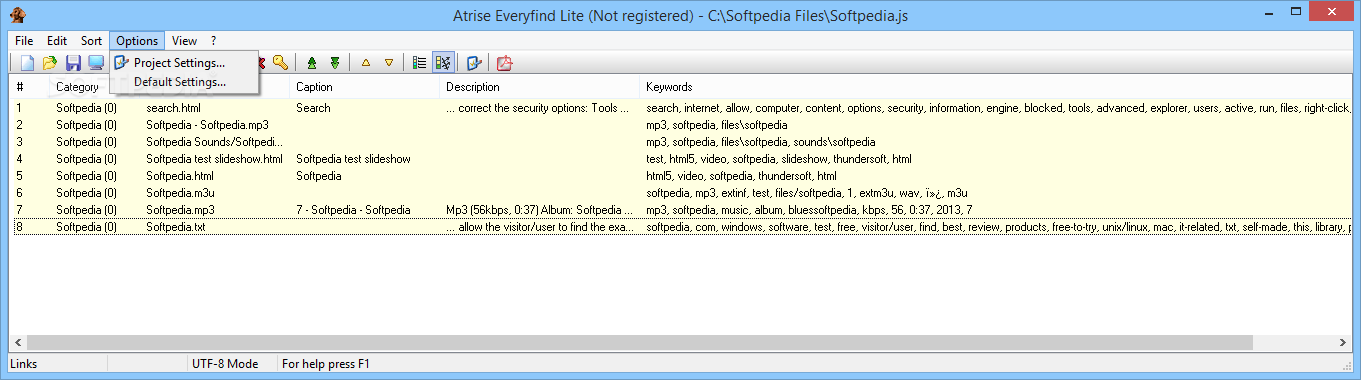Open the ? help menu

(213, 41)
